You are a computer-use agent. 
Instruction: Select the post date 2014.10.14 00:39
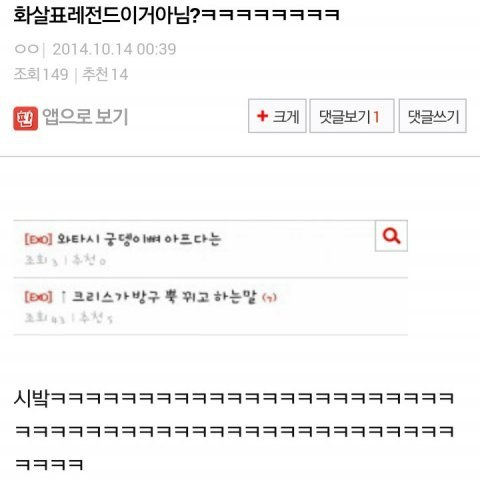tap(114, 49)
